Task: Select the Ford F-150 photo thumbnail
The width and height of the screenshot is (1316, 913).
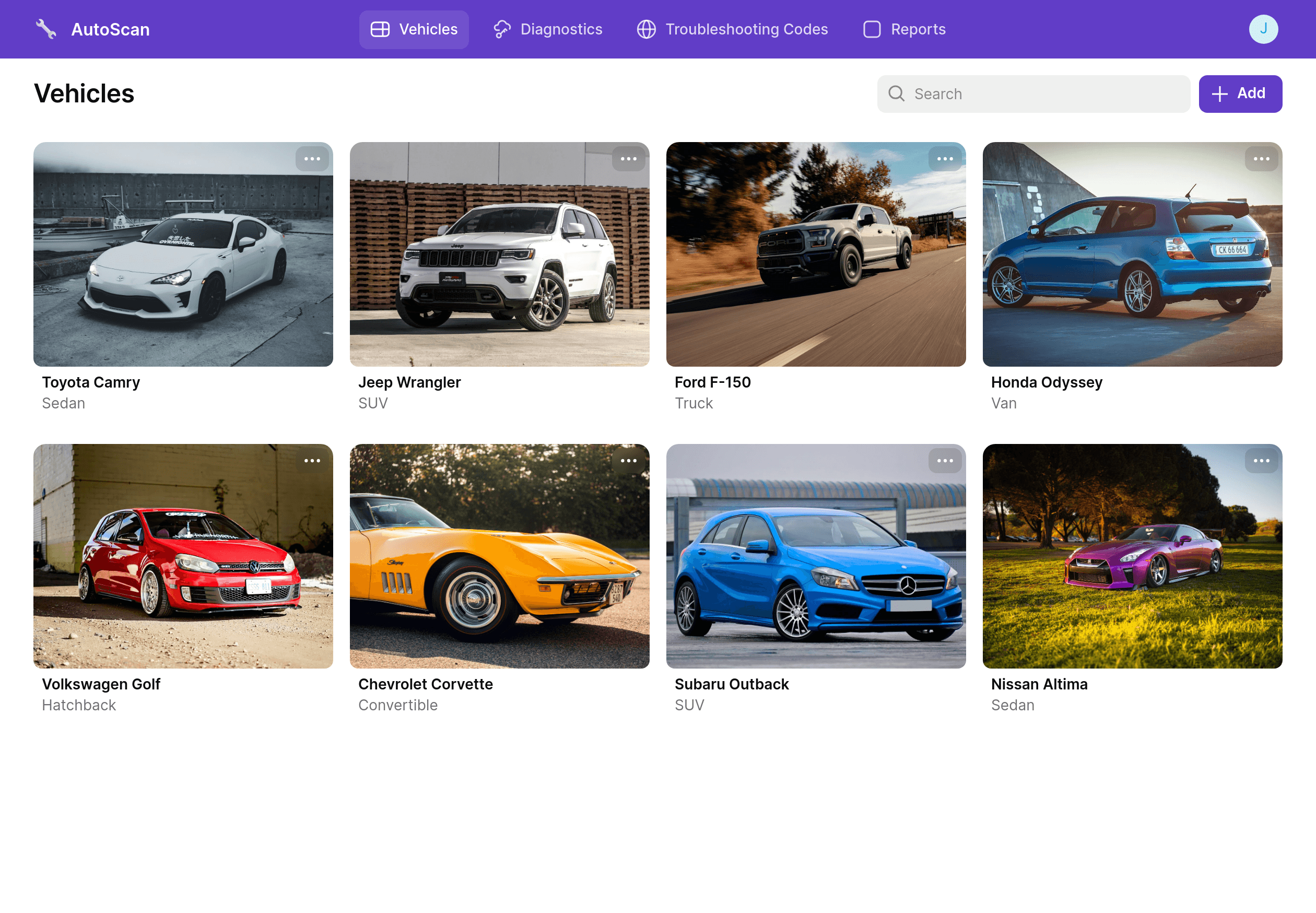Action: (816, 254)
